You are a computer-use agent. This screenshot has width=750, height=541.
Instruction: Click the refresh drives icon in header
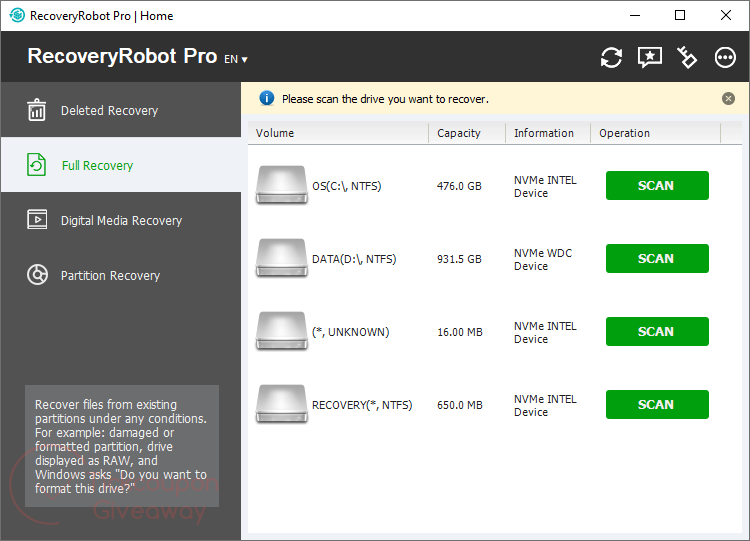[x=611, y=58]
